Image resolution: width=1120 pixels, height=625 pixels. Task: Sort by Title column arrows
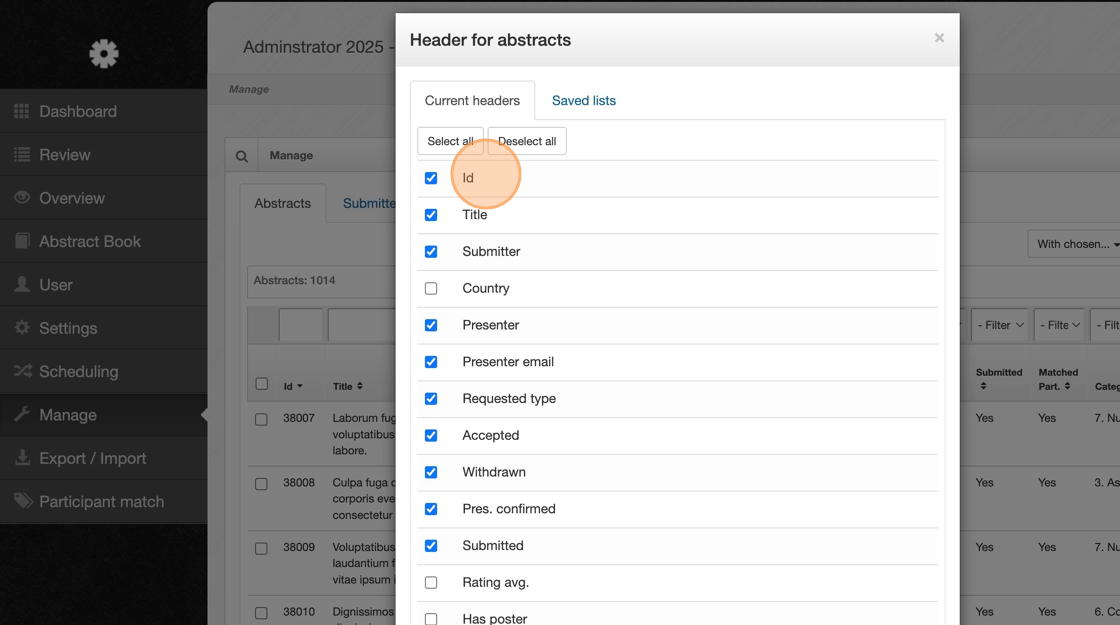pos(360,386)
